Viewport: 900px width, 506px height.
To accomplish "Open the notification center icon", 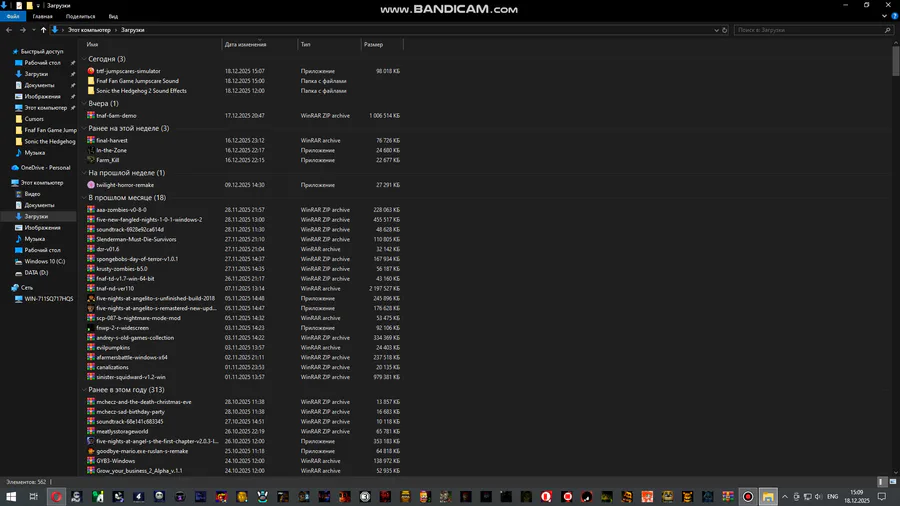I will [882, 497].
